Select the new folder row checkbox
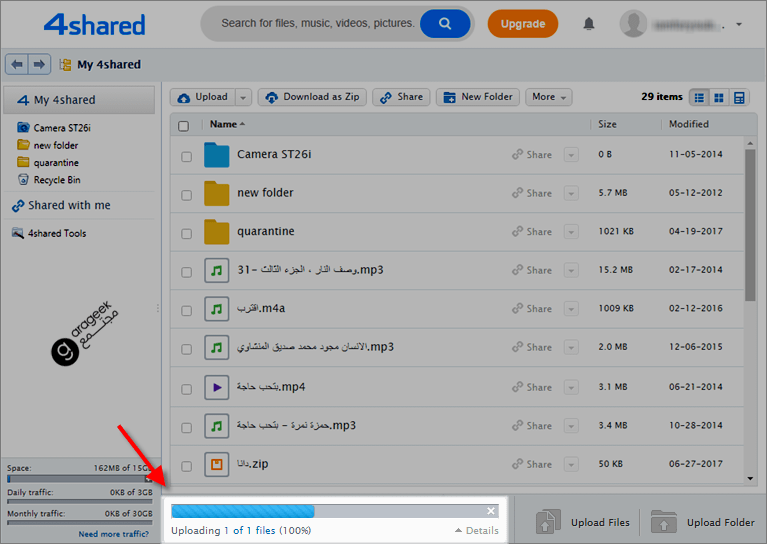The height and width of the screenshot is (544, 767). [x=186, y=194]
